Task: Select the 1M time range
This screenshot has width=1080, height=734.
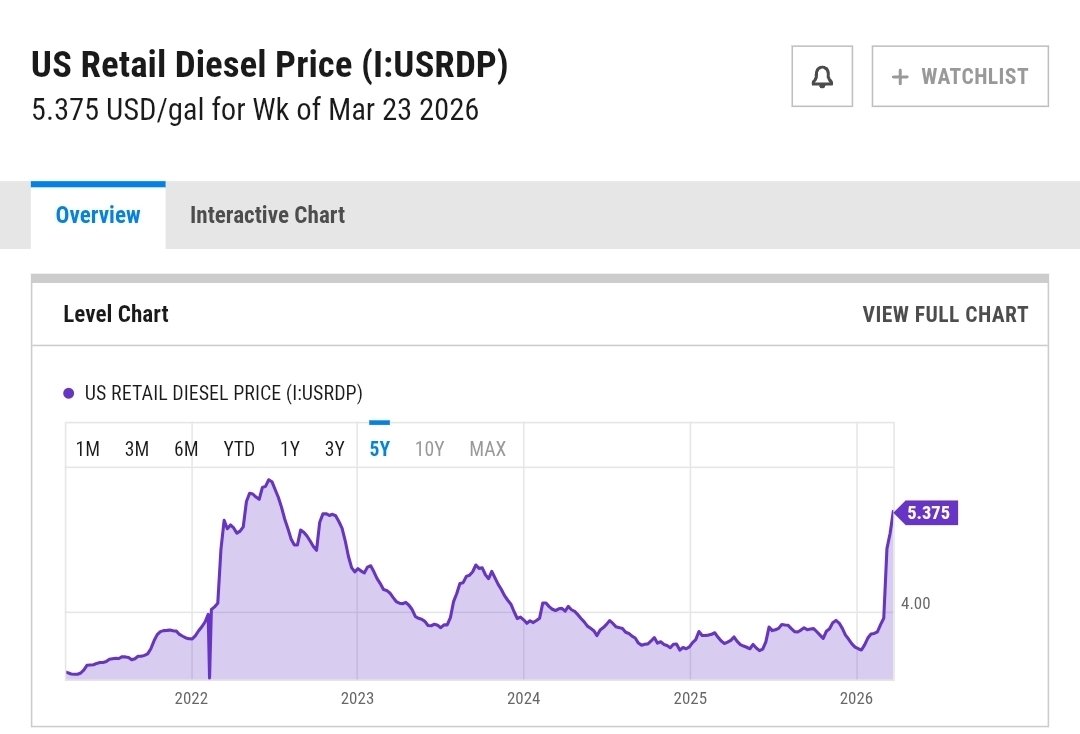Action: tap(88, 449)
